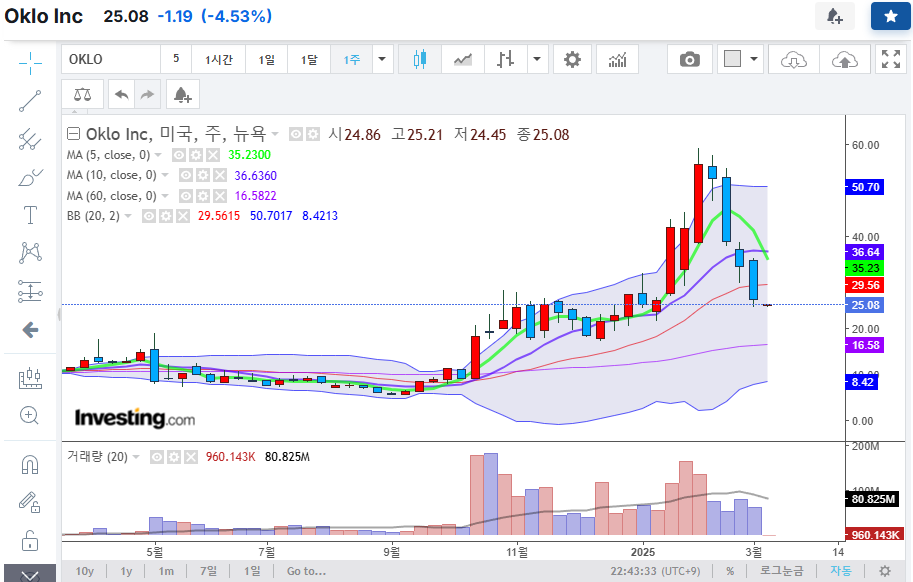The width and height of the screenshot is (913, 582).
Task: Toggle lock all drawing tools
Action: [x=30, y=541]
